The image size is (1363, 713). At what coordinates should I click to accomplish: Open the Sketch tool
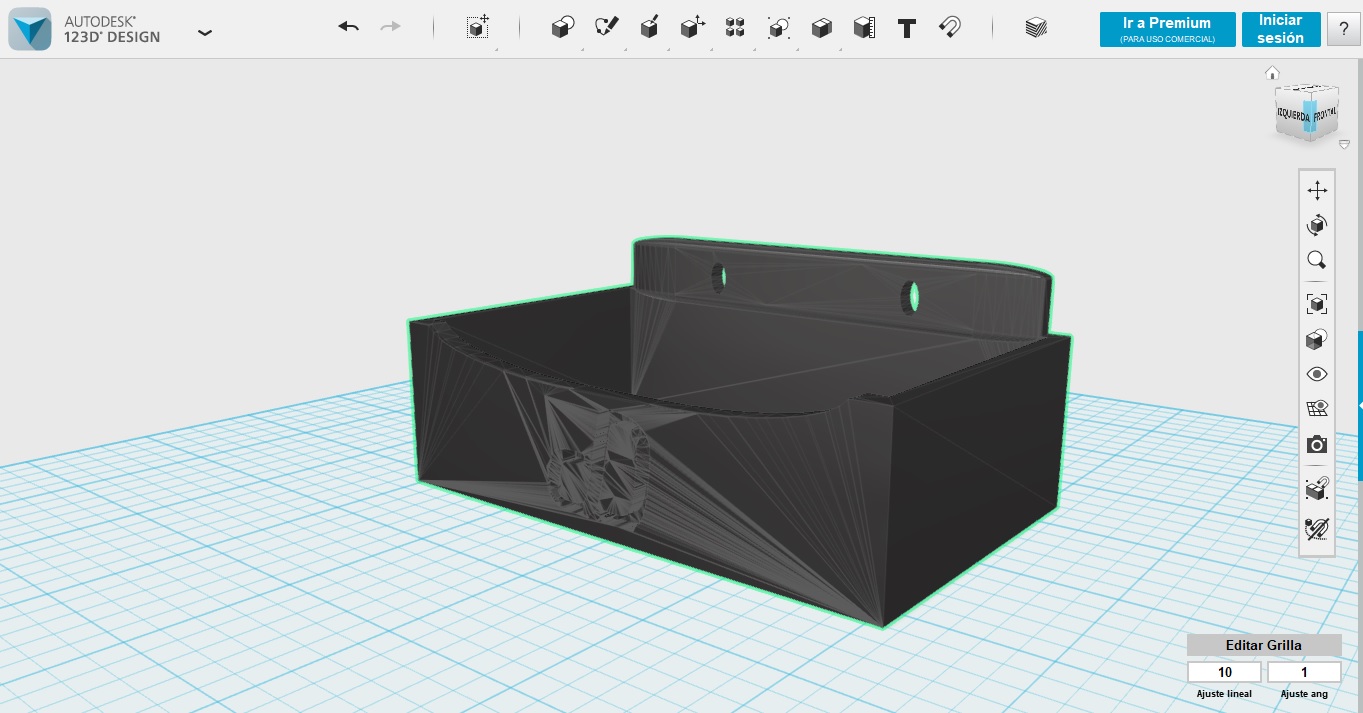pos(606,28)
